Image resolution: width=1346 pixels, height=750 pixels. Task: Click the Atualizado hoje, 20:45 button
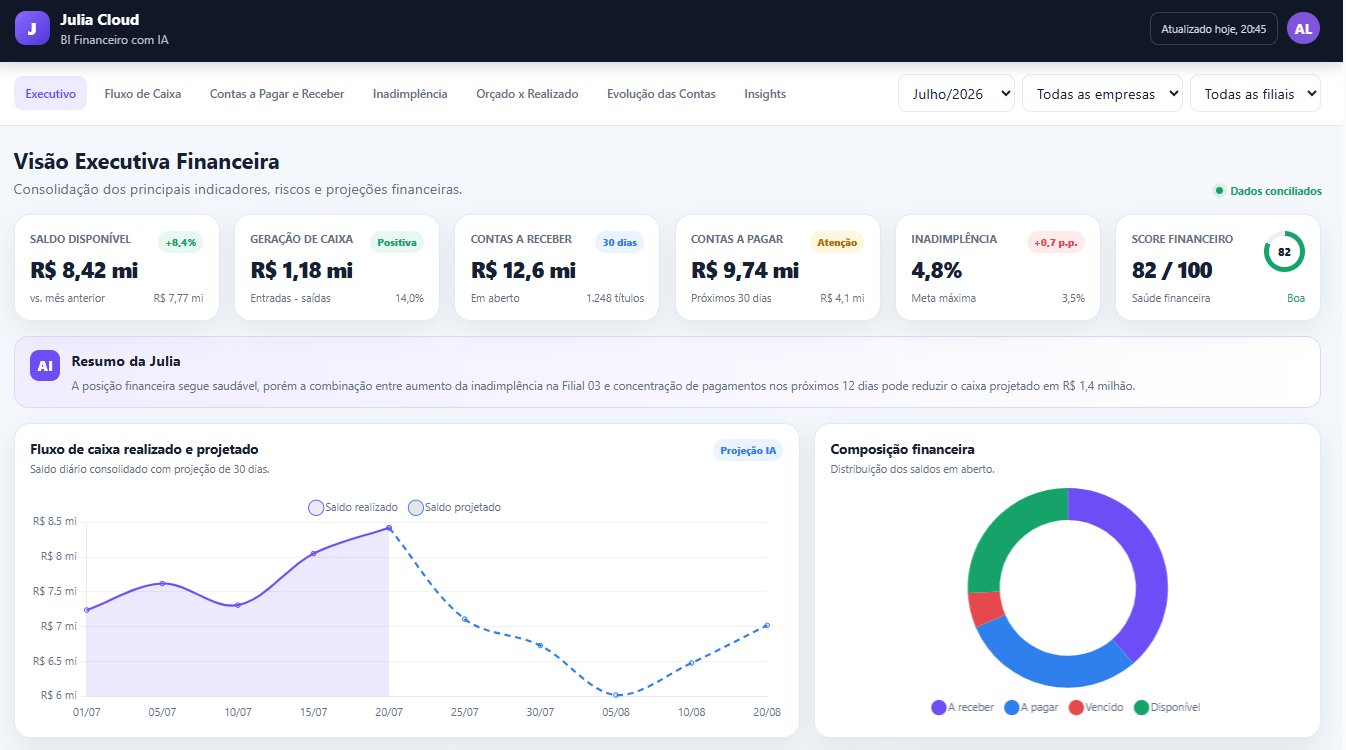(x=1214, y=29)
